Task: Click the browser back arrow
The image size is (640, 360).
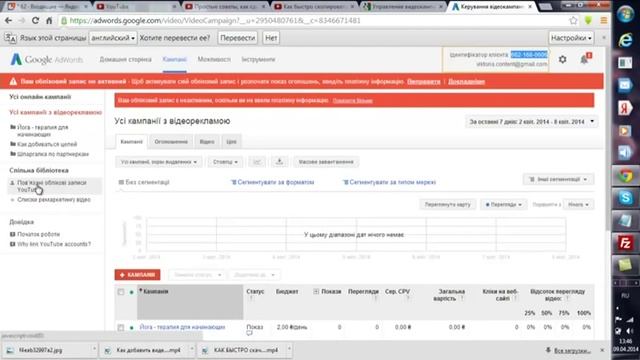Action: point(8,20)
